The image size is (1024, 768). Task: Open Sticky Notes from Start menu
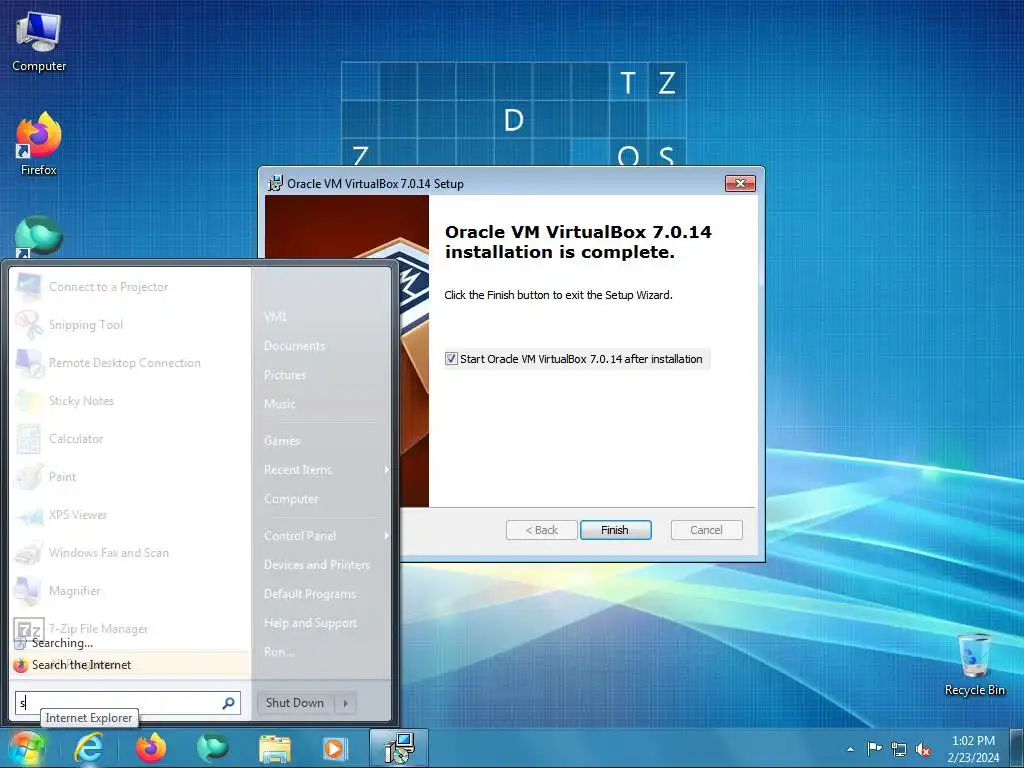(x=131, y=400)
